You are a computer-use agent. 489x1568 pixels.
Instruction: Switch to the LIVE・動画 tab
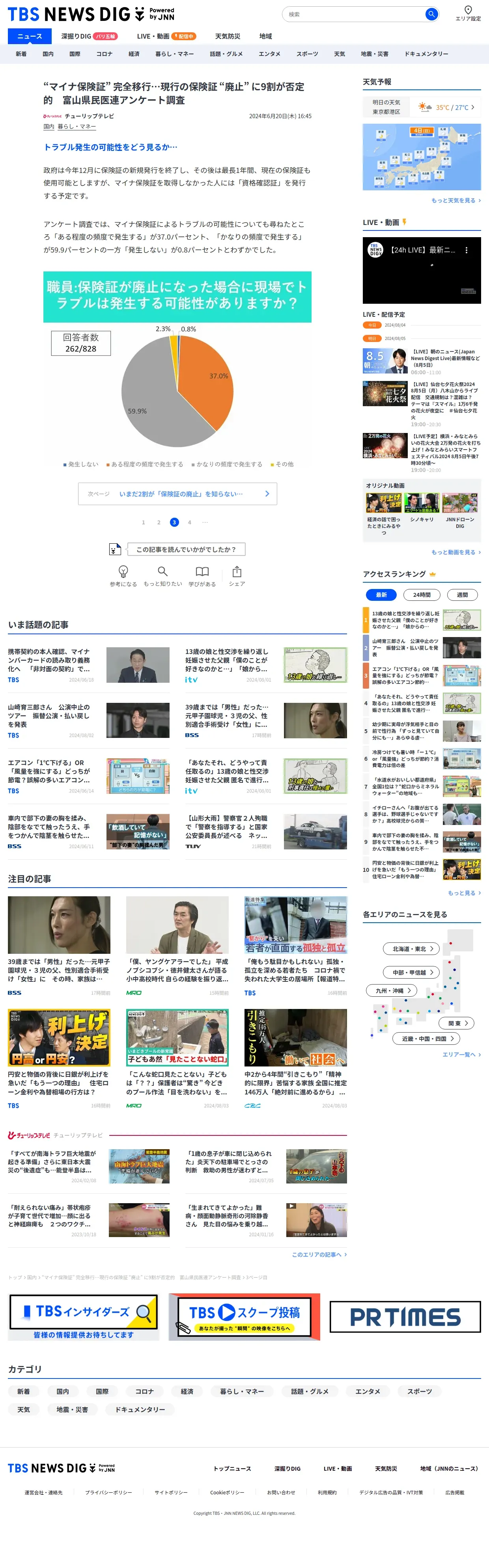point(166,37)
